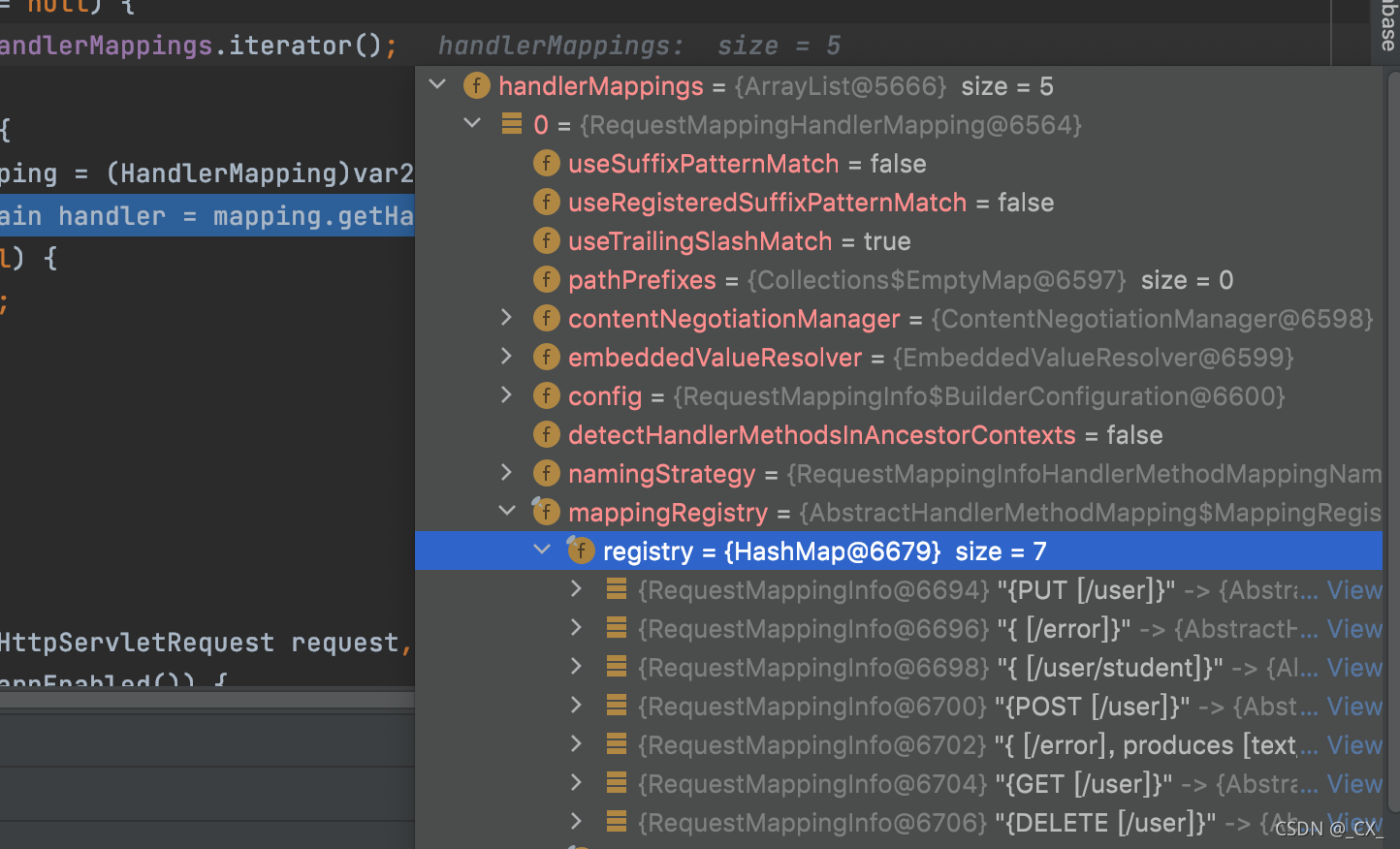Click the pathPrefixes field icon
The width and height of the screenshot is (1400, 849).
coord(546,279)
